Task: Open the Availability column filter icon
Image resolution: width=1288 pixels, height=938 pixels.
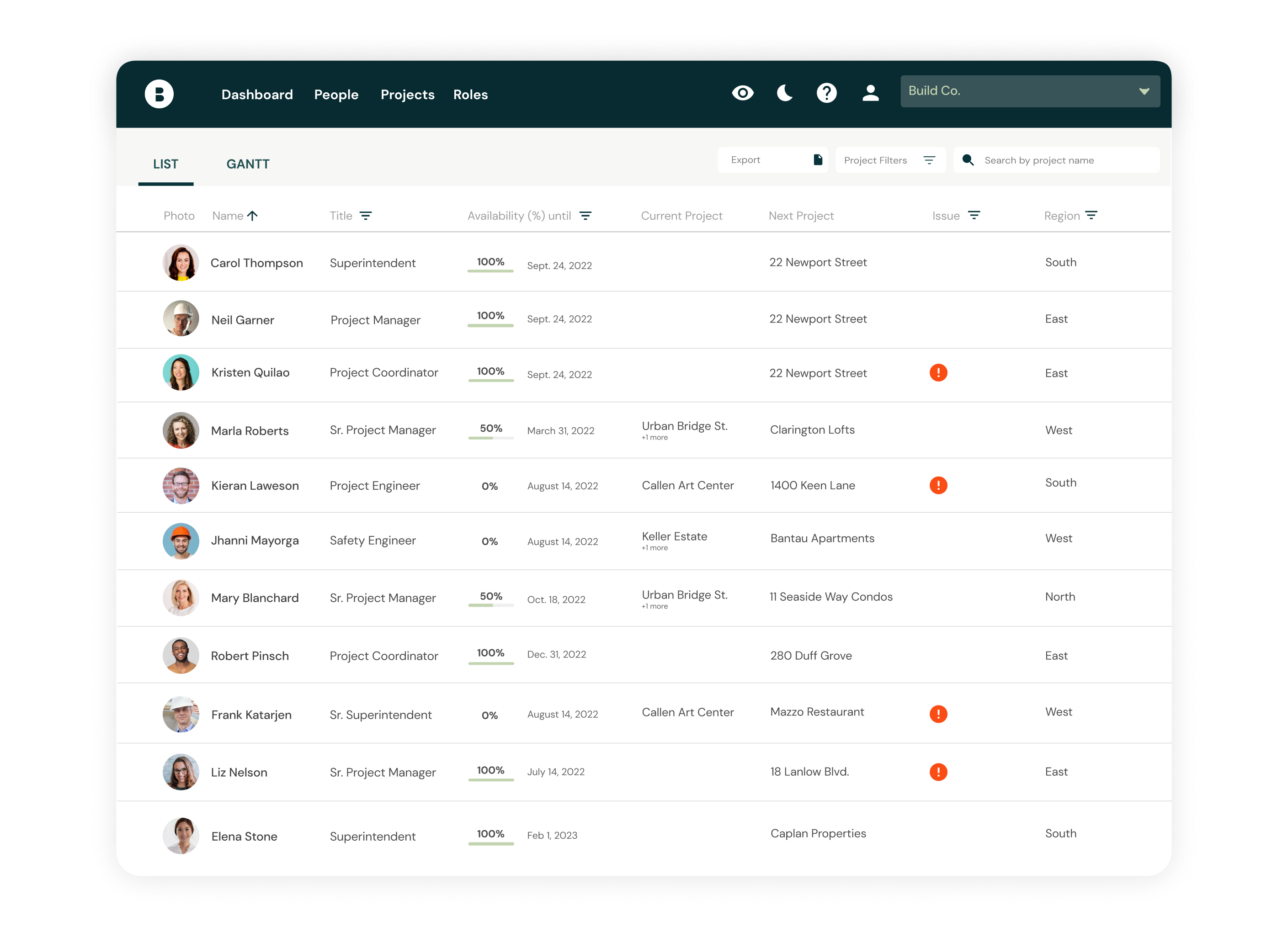Action: tap(585, 216)
